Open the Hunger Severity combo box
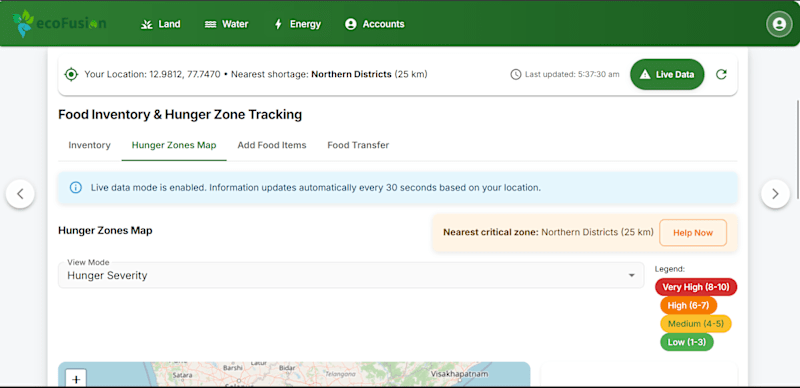The width and height of the screenshot is (800, 388). pyautogui.click(x=351, y=276)
